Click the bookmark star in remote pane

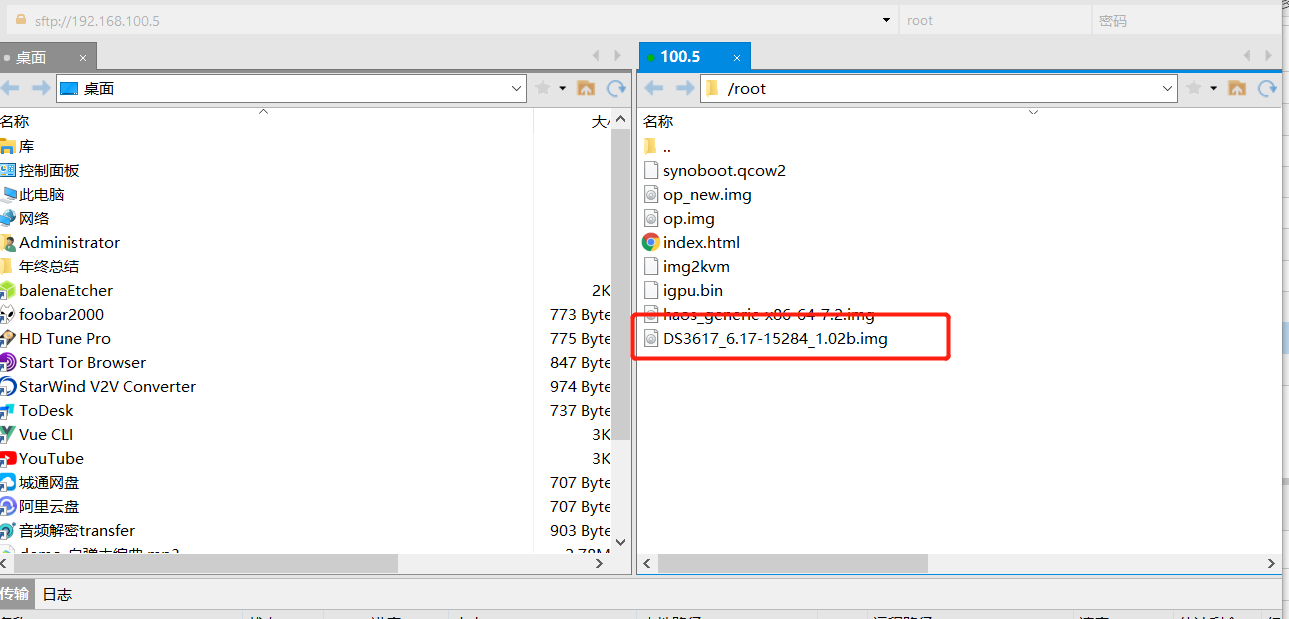[1193, 89]
